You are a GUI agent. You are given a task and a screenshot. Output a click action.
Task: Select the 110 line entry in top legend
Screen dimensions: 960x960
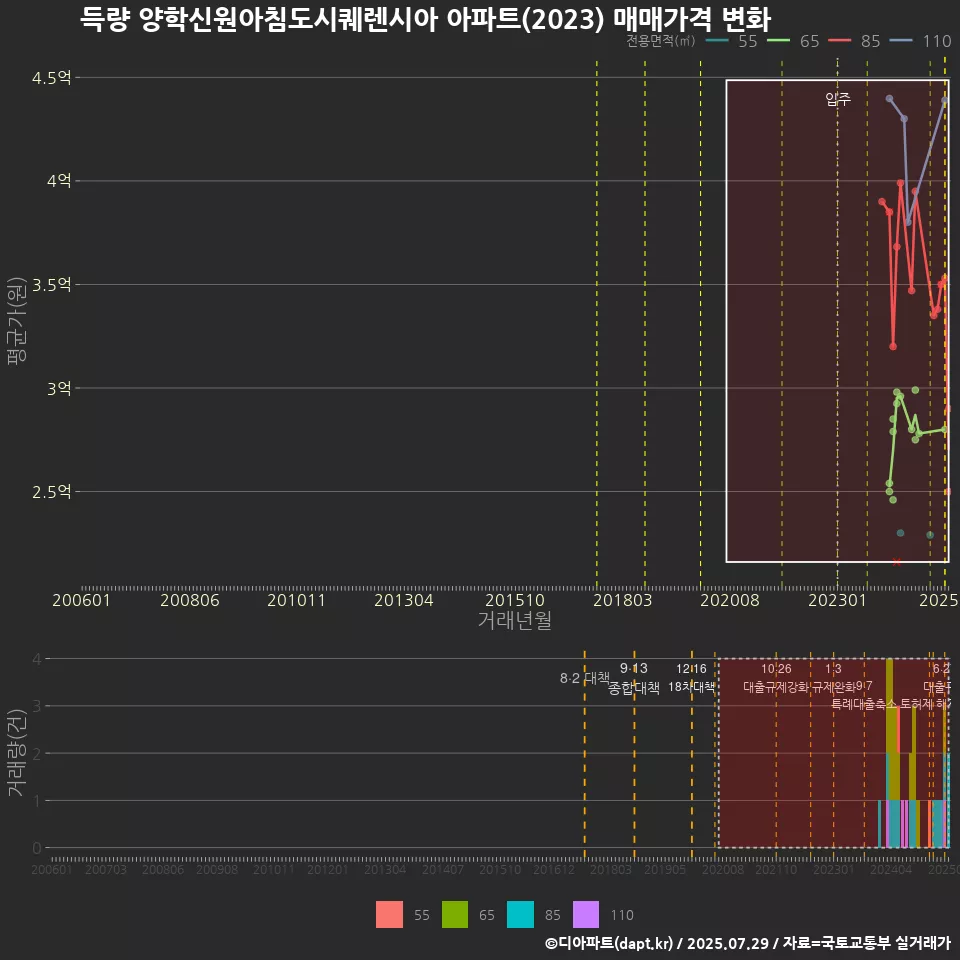[920, 41]
